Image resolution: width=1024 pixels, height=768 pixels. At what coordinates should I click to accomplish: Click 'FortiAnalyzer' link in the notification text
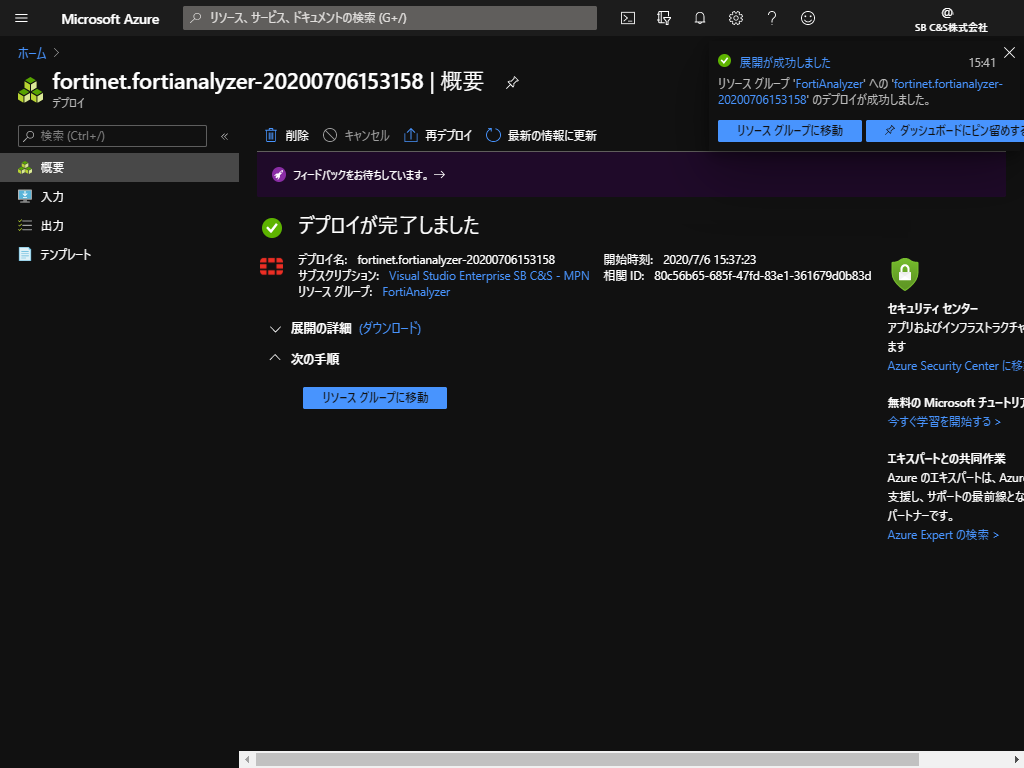click(828, 84)
